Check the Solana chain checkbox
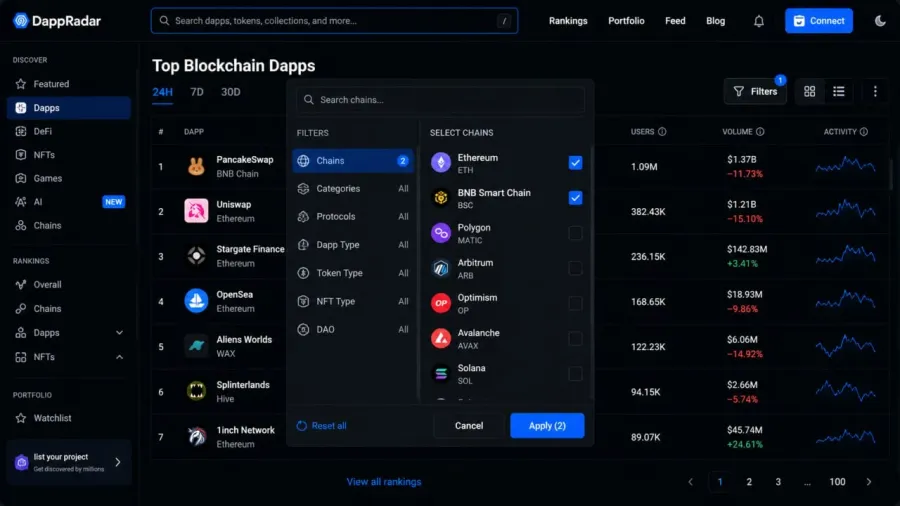 point(575,373)
